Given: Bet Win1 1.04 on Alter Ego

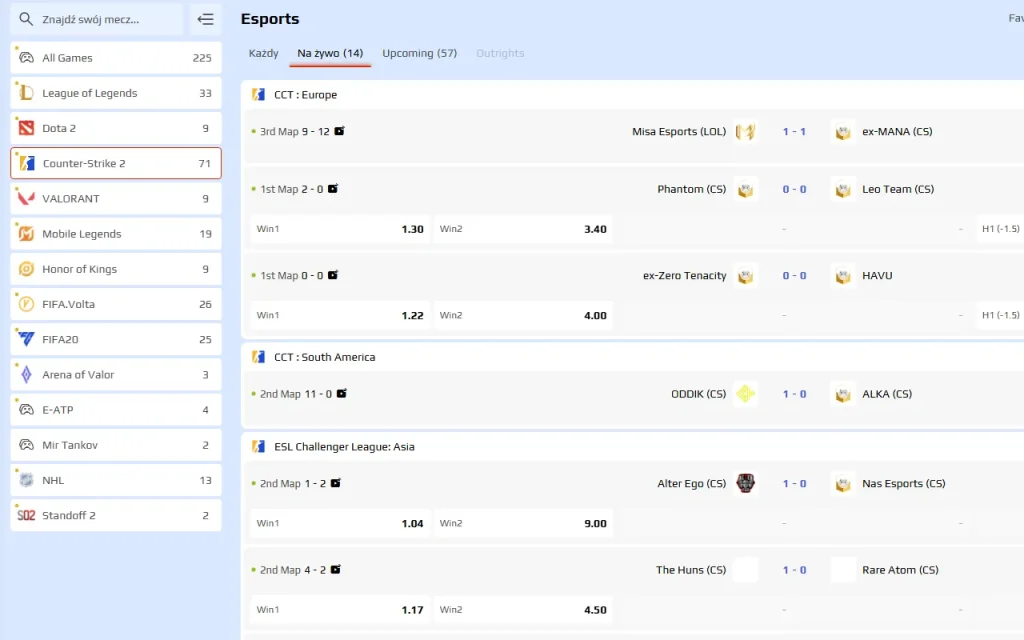Looking at the screenshot, I should [x=340, y=523].
